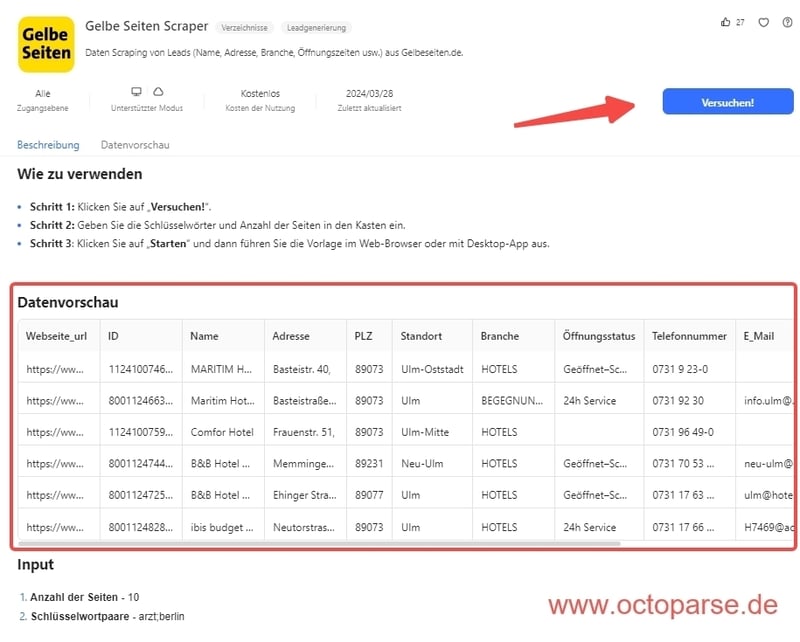Click the cloud mode icon
Viewport: 800px width, 642px height.
158,91
